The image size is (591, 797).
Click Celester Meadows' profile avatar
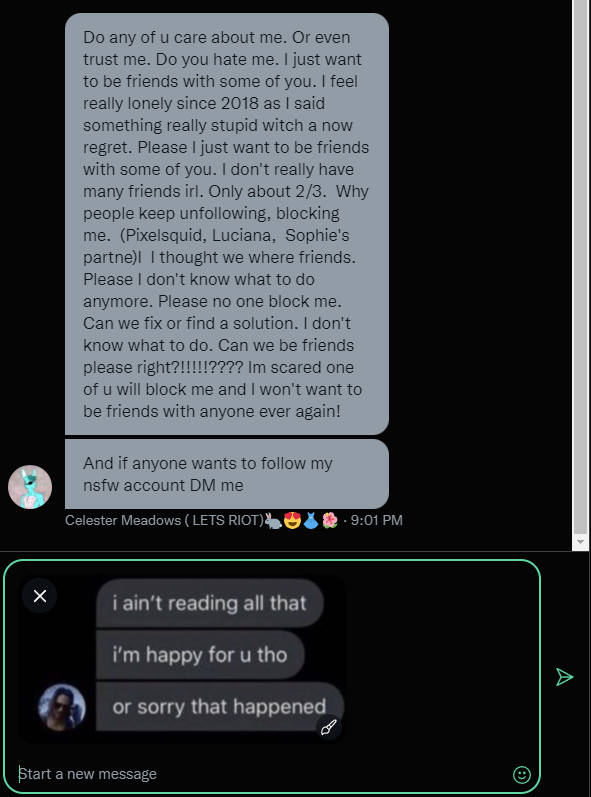pos(30,487)
